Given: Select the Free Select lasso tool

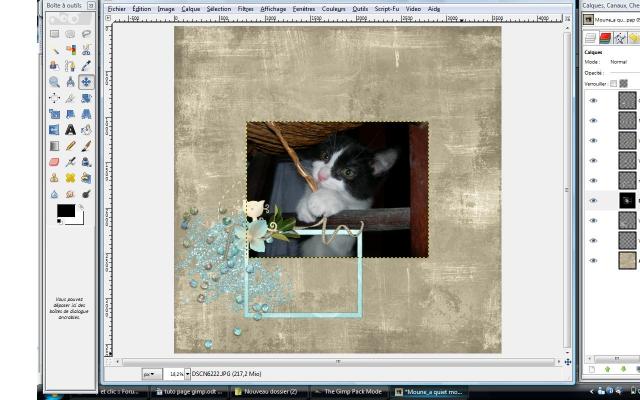Looking at the screenshot, I should 86,34.
